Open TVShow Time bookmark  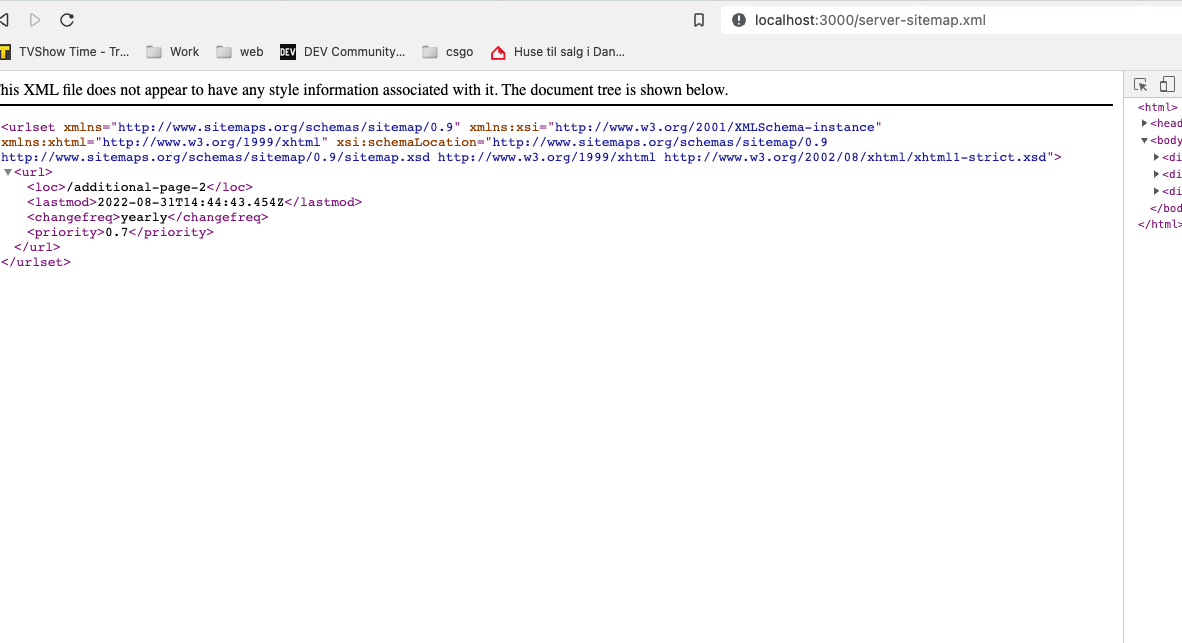[x=65, y=52]
